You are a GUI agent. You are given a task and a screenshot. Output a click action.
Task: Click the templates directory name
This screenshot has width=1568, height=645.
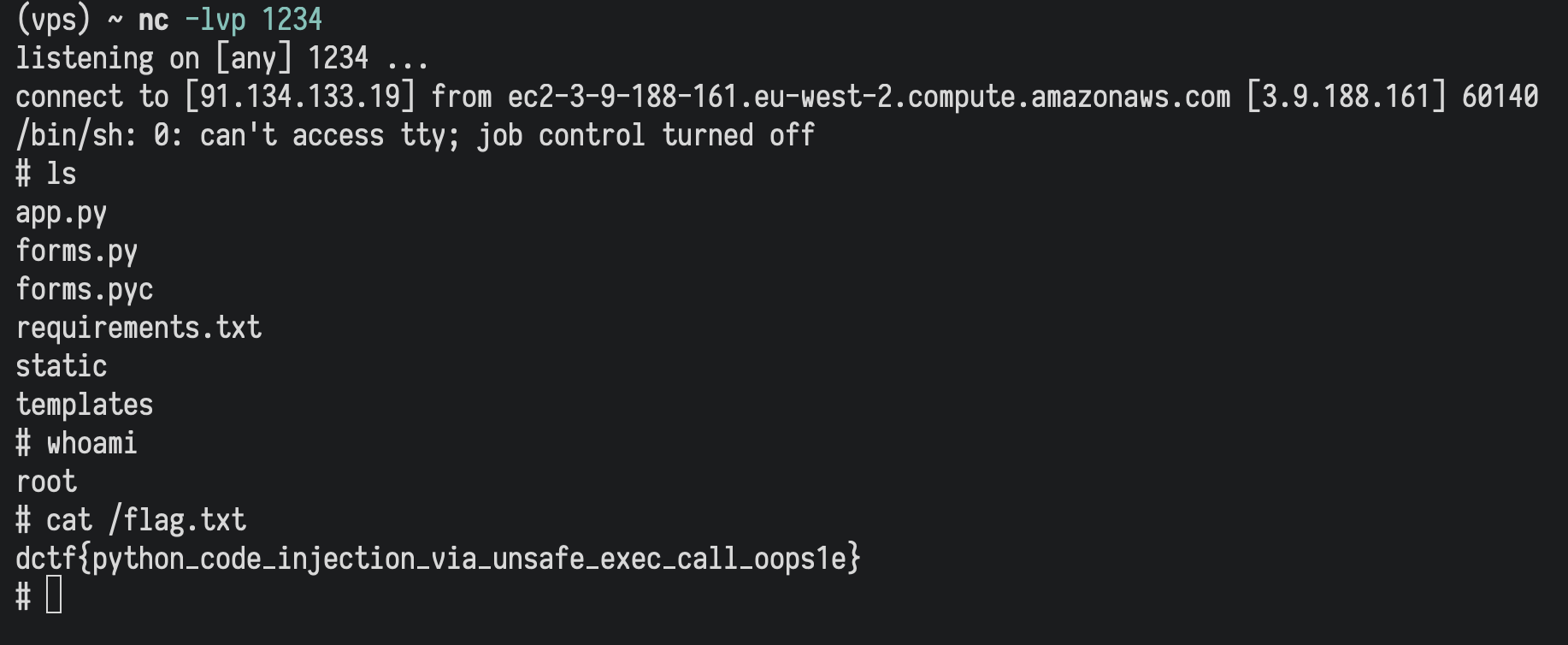(84, 405)
